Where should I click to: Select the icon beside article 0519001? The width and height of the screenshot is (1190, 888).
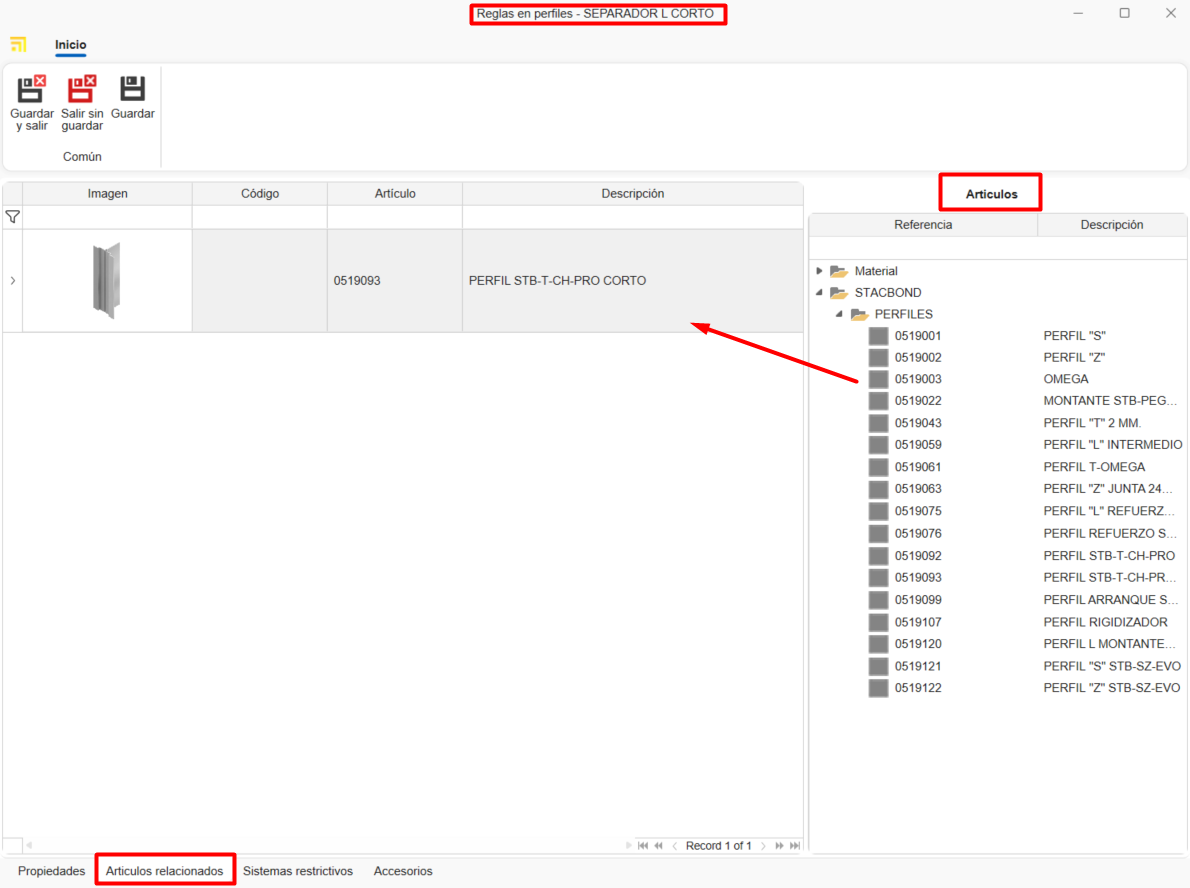point(878,336)
